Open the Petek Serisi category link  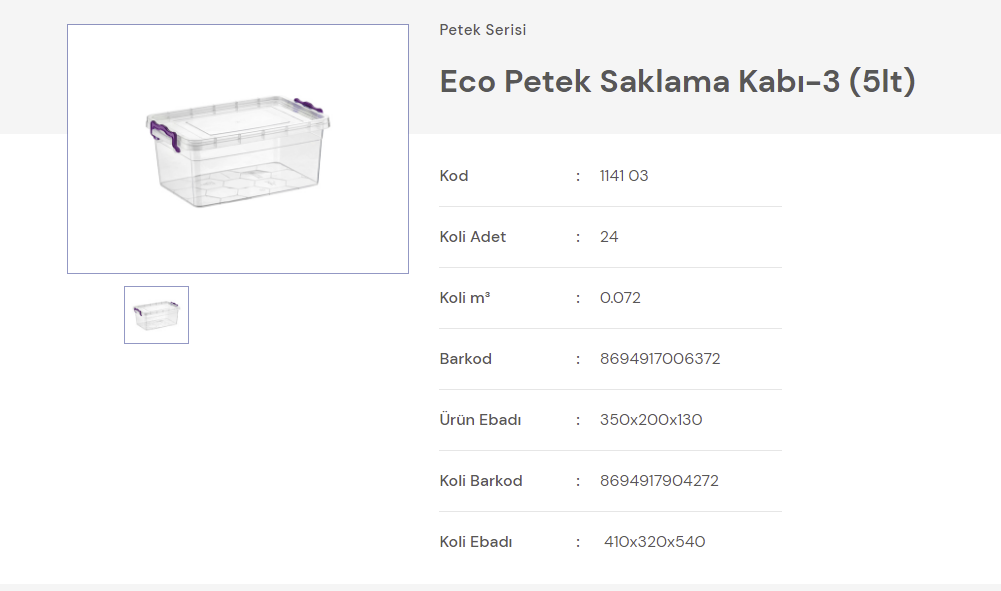coord(483,30)
